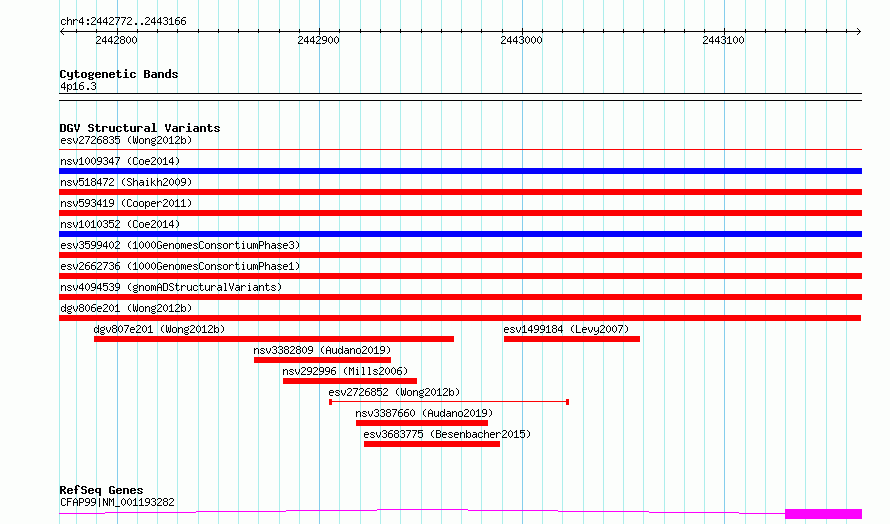Click the 4p16.3 cytogenetic band bar

460,97
